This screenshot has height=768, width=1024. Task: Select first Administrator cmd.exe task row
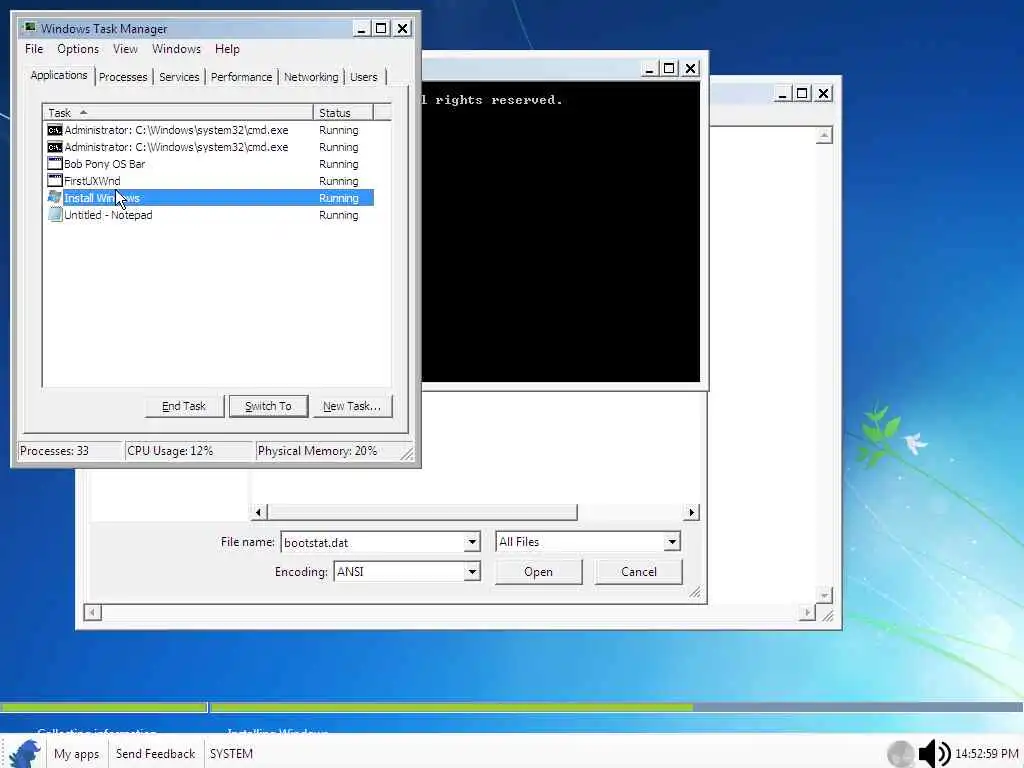pos(208,130)
